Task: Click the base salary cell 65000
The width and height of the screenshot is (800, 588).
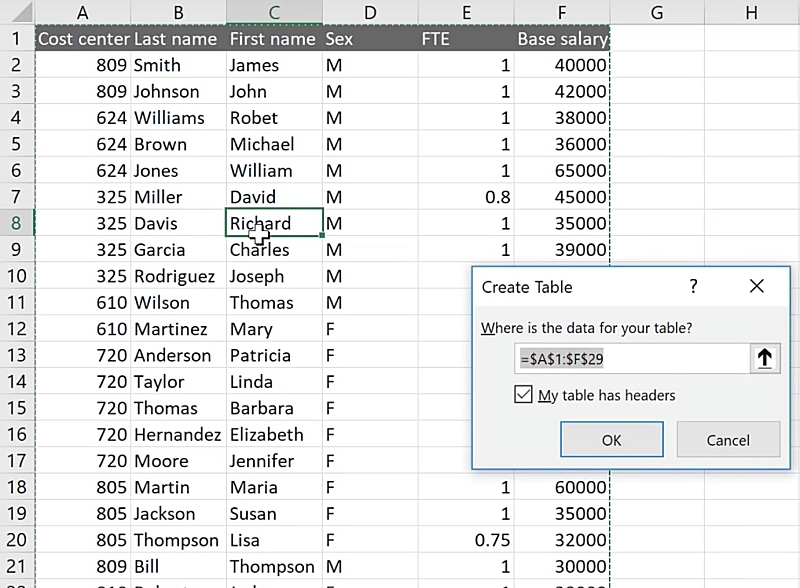Action: [x=561, y=170]
